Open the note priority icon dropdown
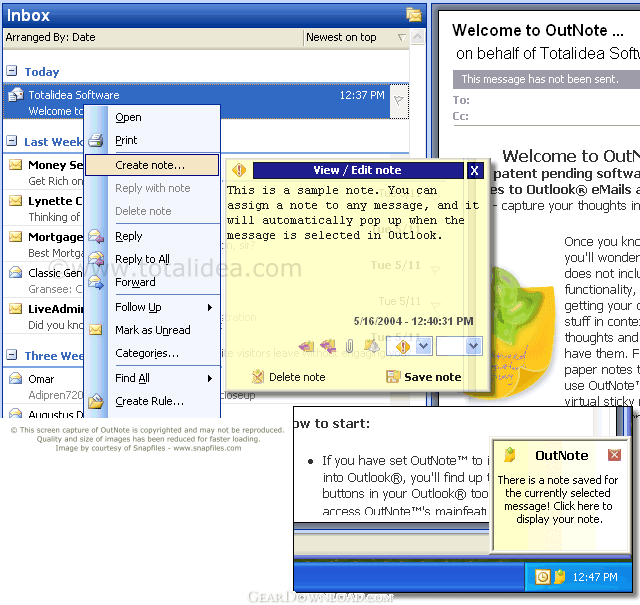The width and height of the screenshot is (640, 605). [424, 346]
